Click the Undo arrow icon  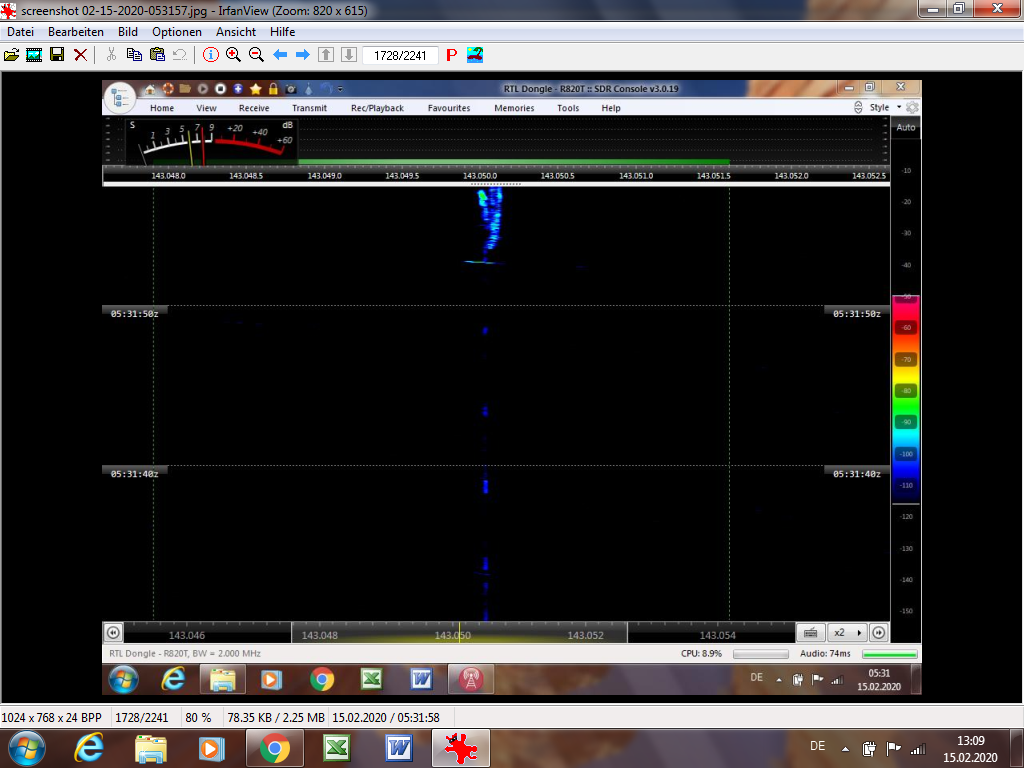[x=180, y=55]
